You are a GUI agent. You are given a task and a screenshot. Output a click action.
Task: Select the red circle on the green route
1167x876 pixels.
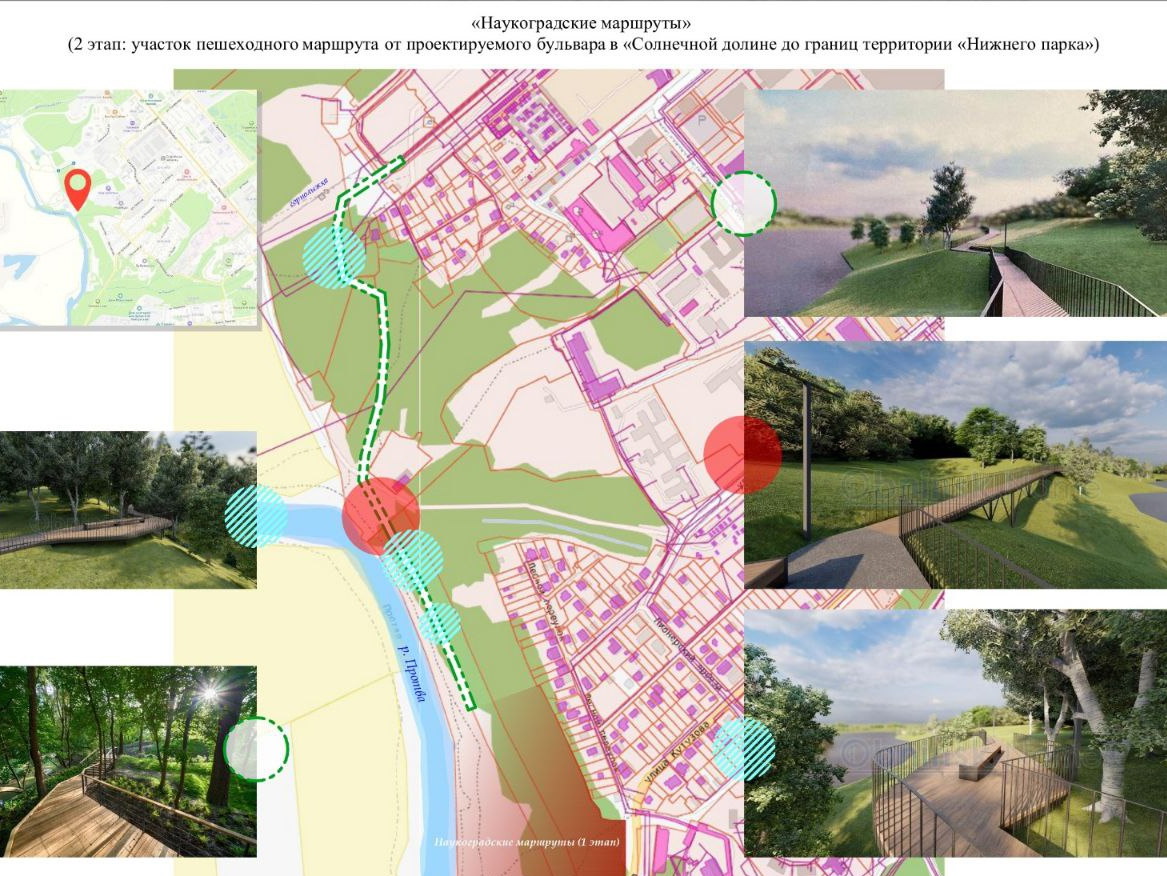coord(380,515)
